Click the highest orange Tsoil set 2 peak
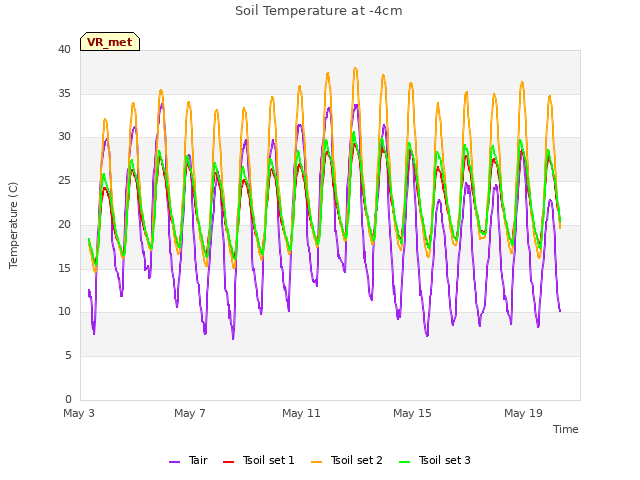 click(x=355, y=69)
